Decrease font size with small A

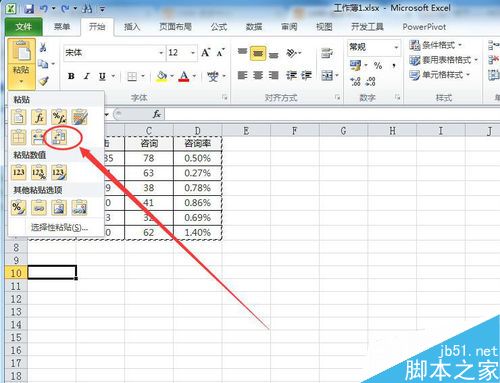(221, 52)
